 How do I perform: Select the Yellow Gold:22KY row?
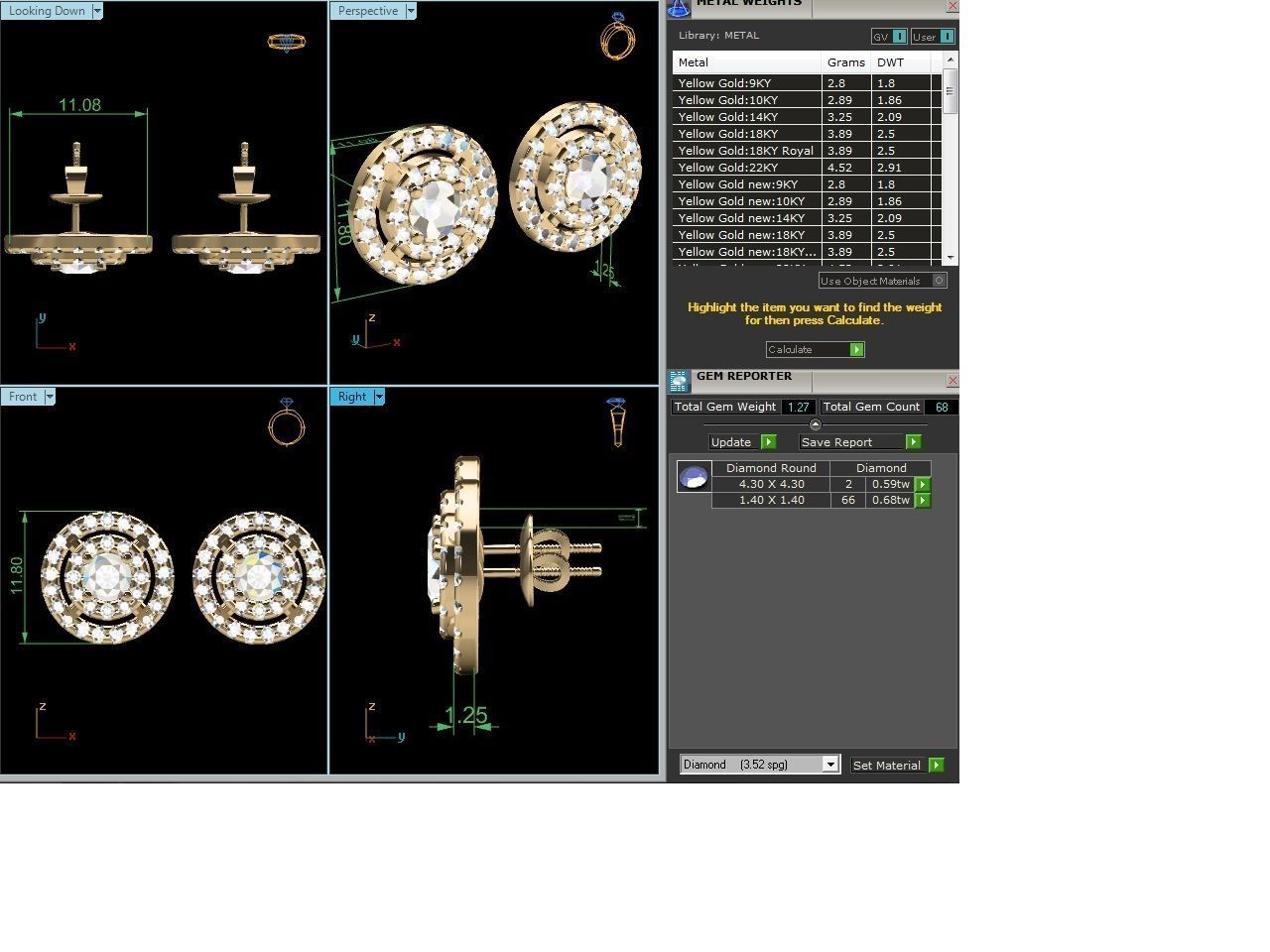point(807,168)
